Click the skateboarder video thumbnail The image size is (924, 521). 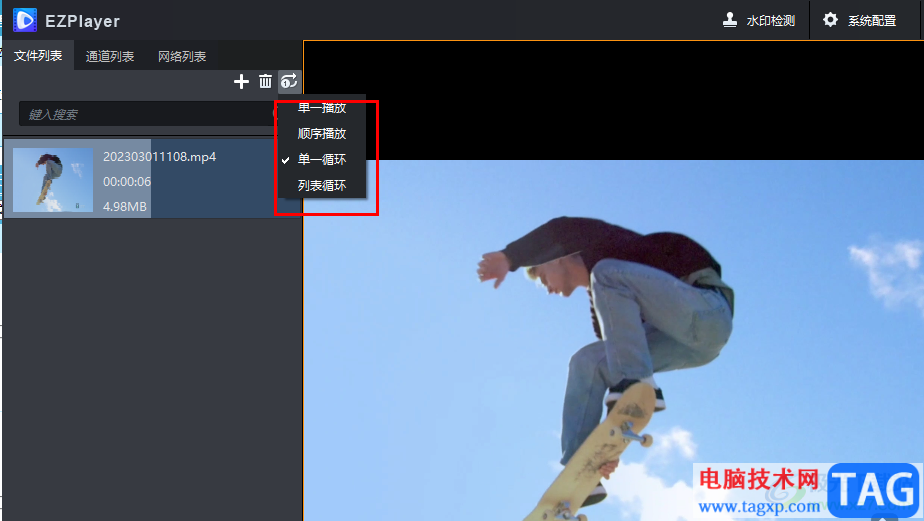(x=53, y=180)
